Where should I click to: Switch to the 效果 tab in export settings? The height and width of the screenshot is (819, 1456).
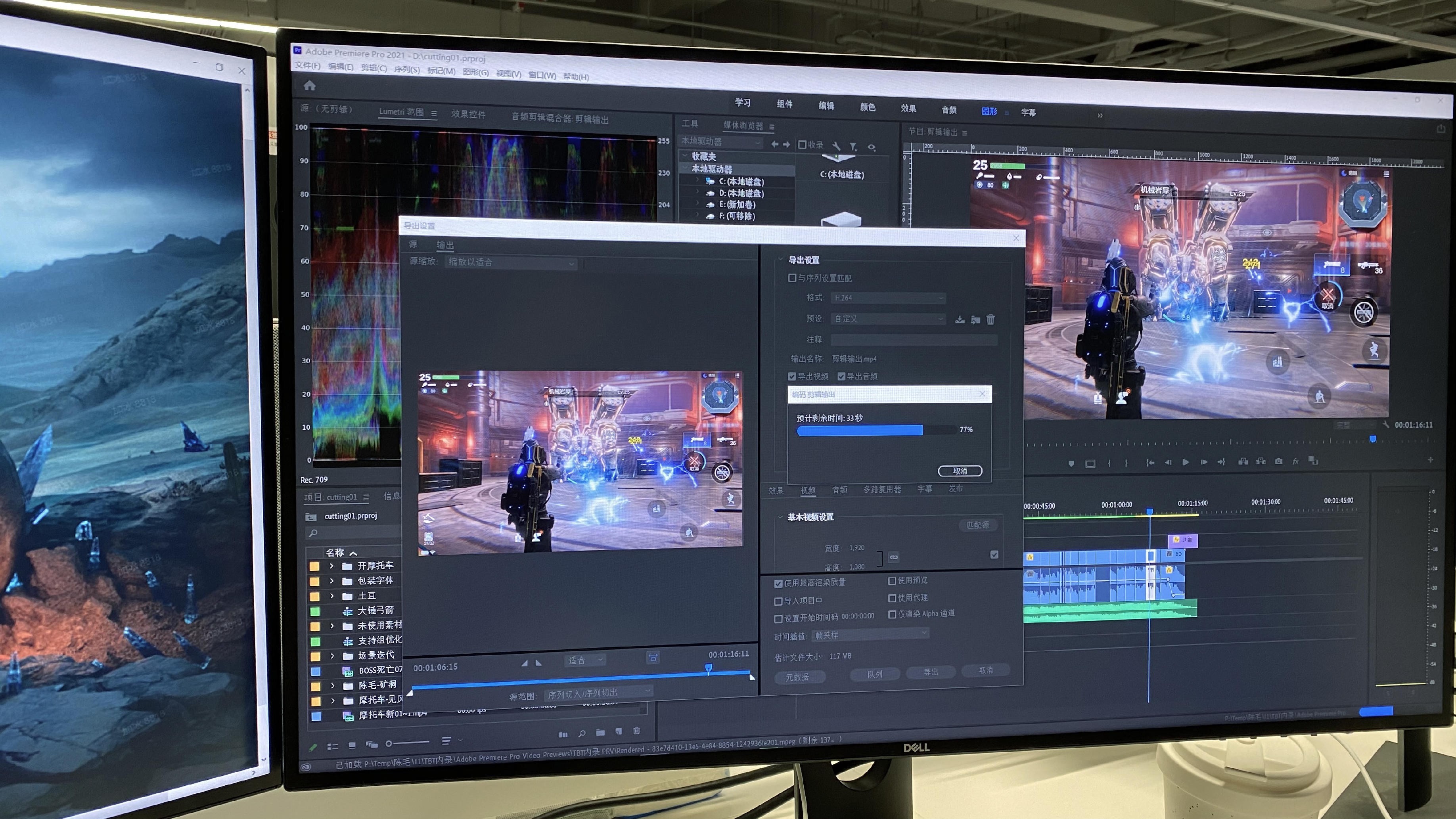[x=776, y=491]
